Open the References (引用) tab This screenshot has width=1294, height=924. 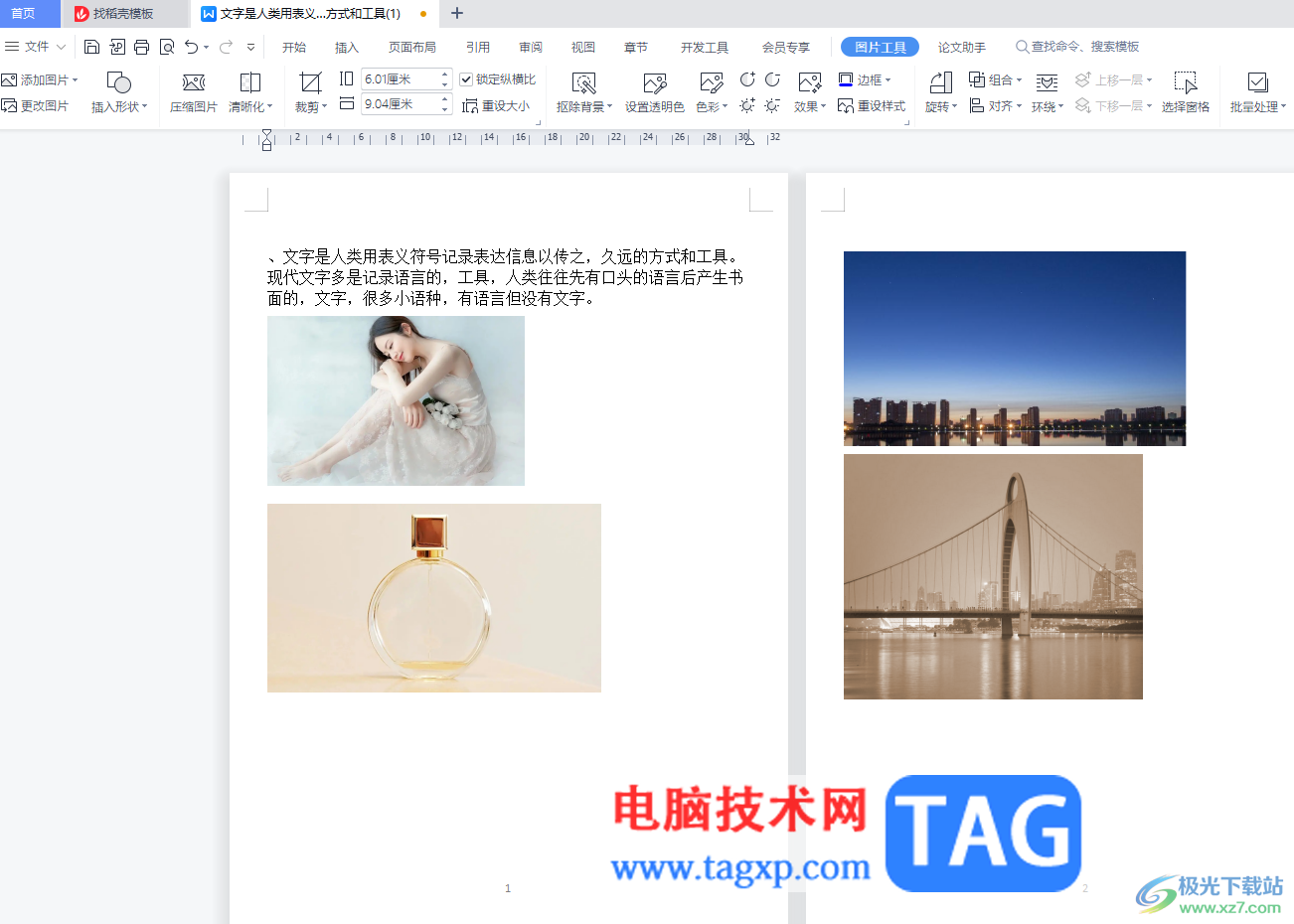(478, 47)
